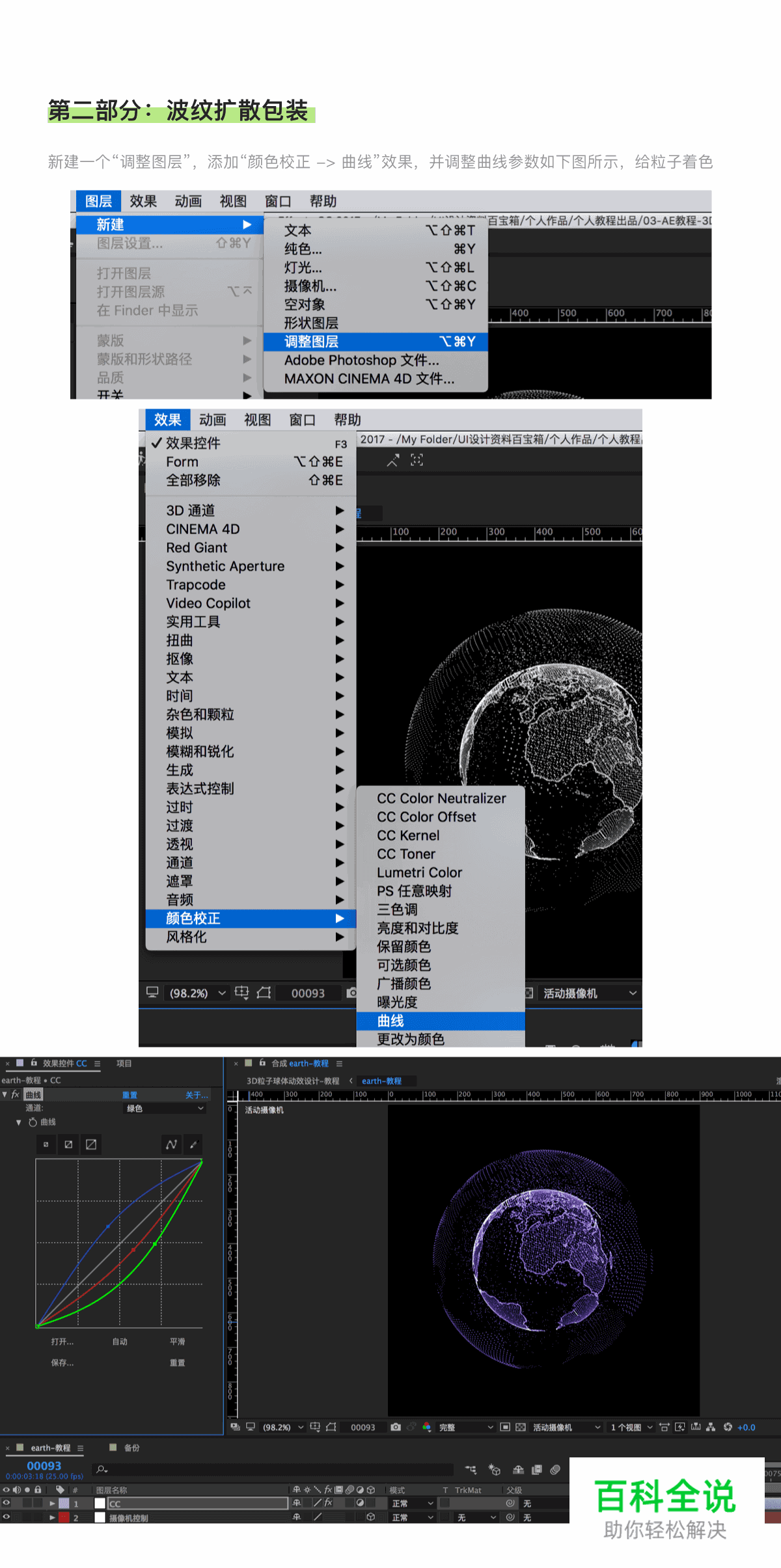Toggle the fx enable on 曲线 effect
Viewport: 781px width, 1568px height.
click(16, 1094)
